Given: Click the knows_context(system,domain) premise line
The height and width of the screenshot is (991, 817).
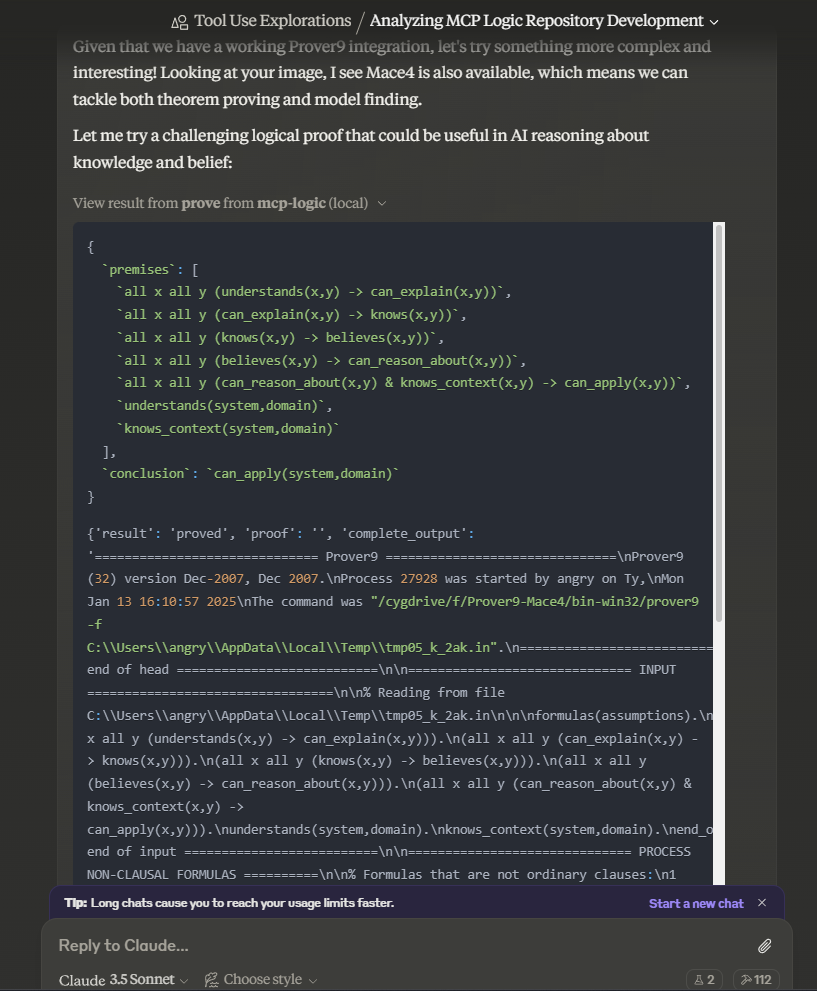Looking at the screenshot, I should coord(230,428).
